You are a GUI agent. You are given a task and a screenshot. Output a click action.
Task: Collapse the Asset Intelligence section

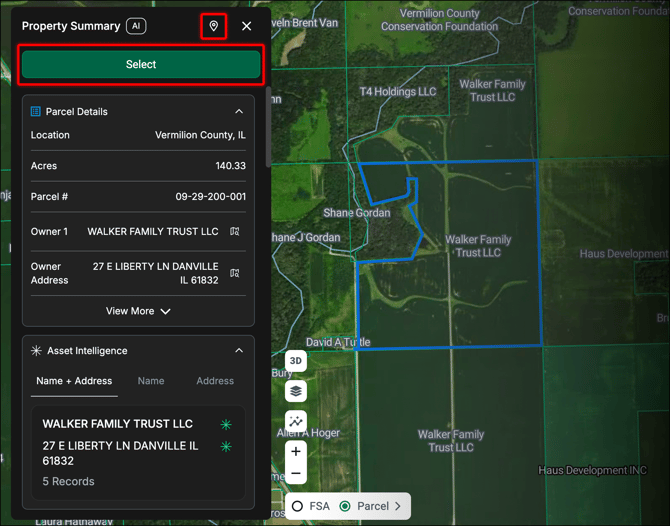click(x=239, y=351)
